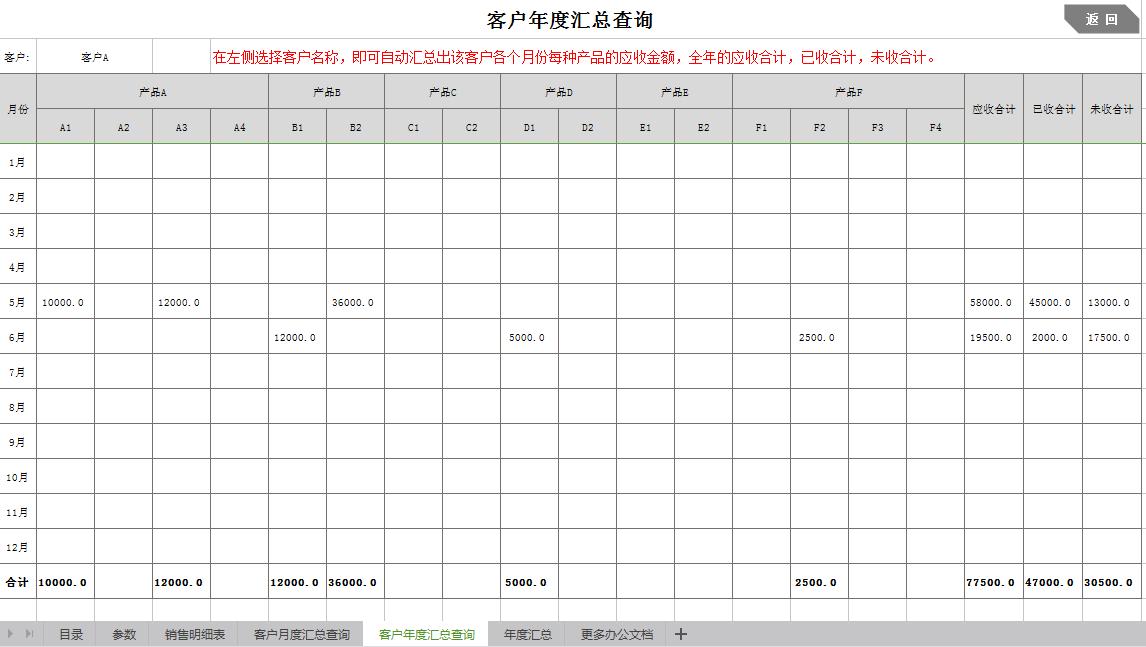Click the 应收合计 column header
Image resolution: width=1146 pixels, height=647 pixels.
coord(993,109)
